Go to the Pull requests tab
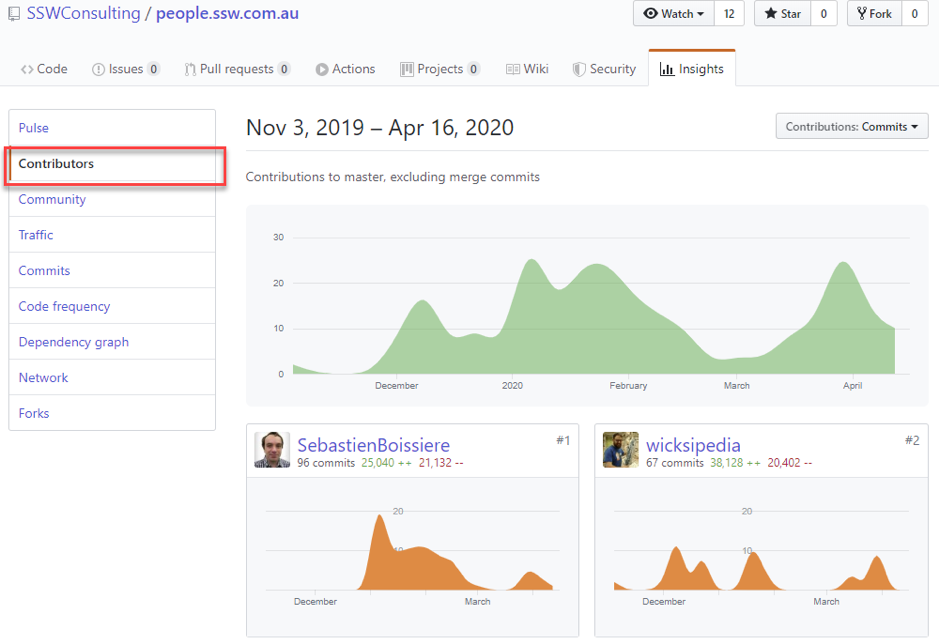Image resolution: width=939 pixels, height=643 pixels. 237,69
